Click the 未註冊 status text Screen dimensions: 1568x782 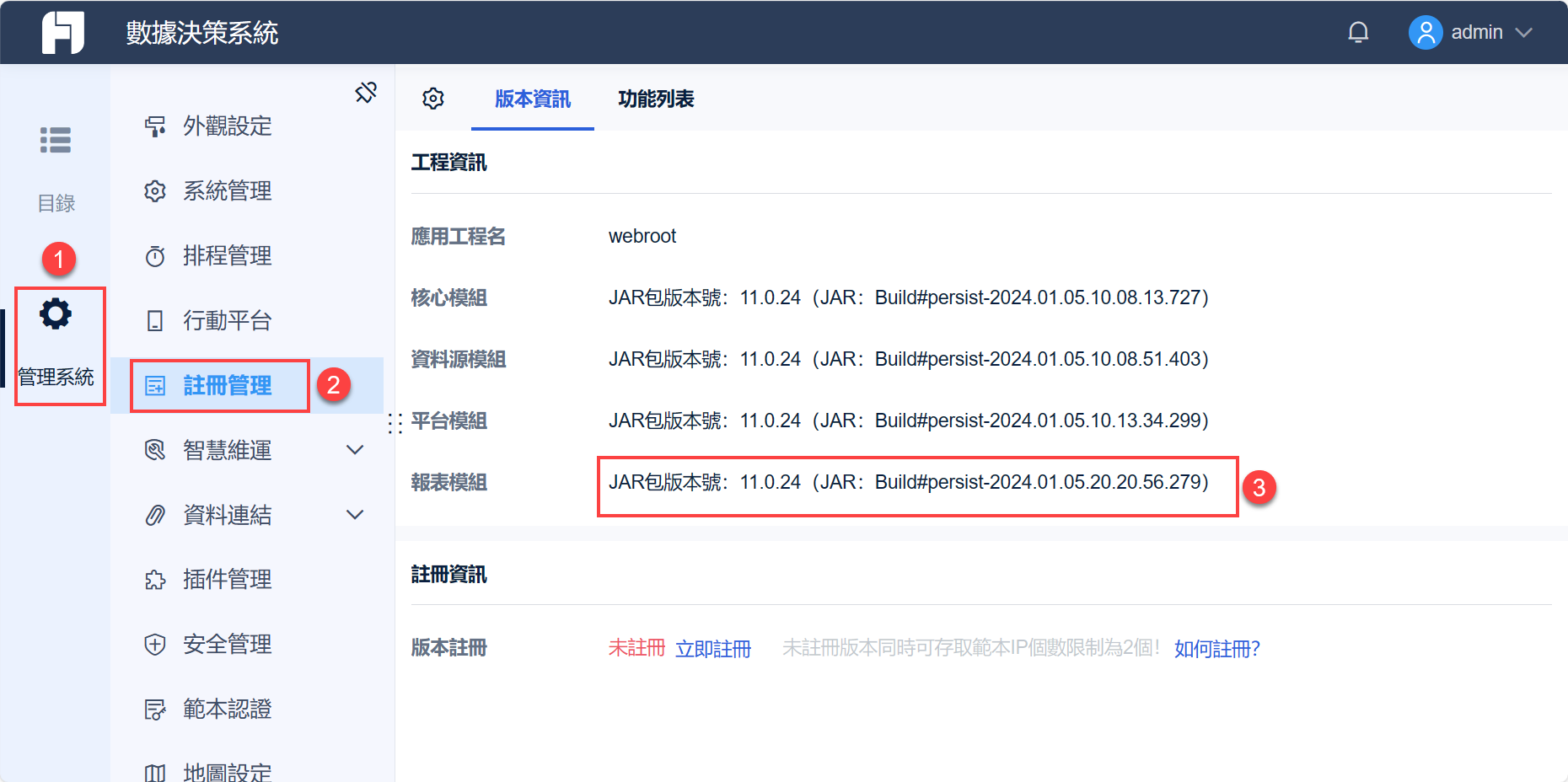pyautogui.click(x=637, y=648)
